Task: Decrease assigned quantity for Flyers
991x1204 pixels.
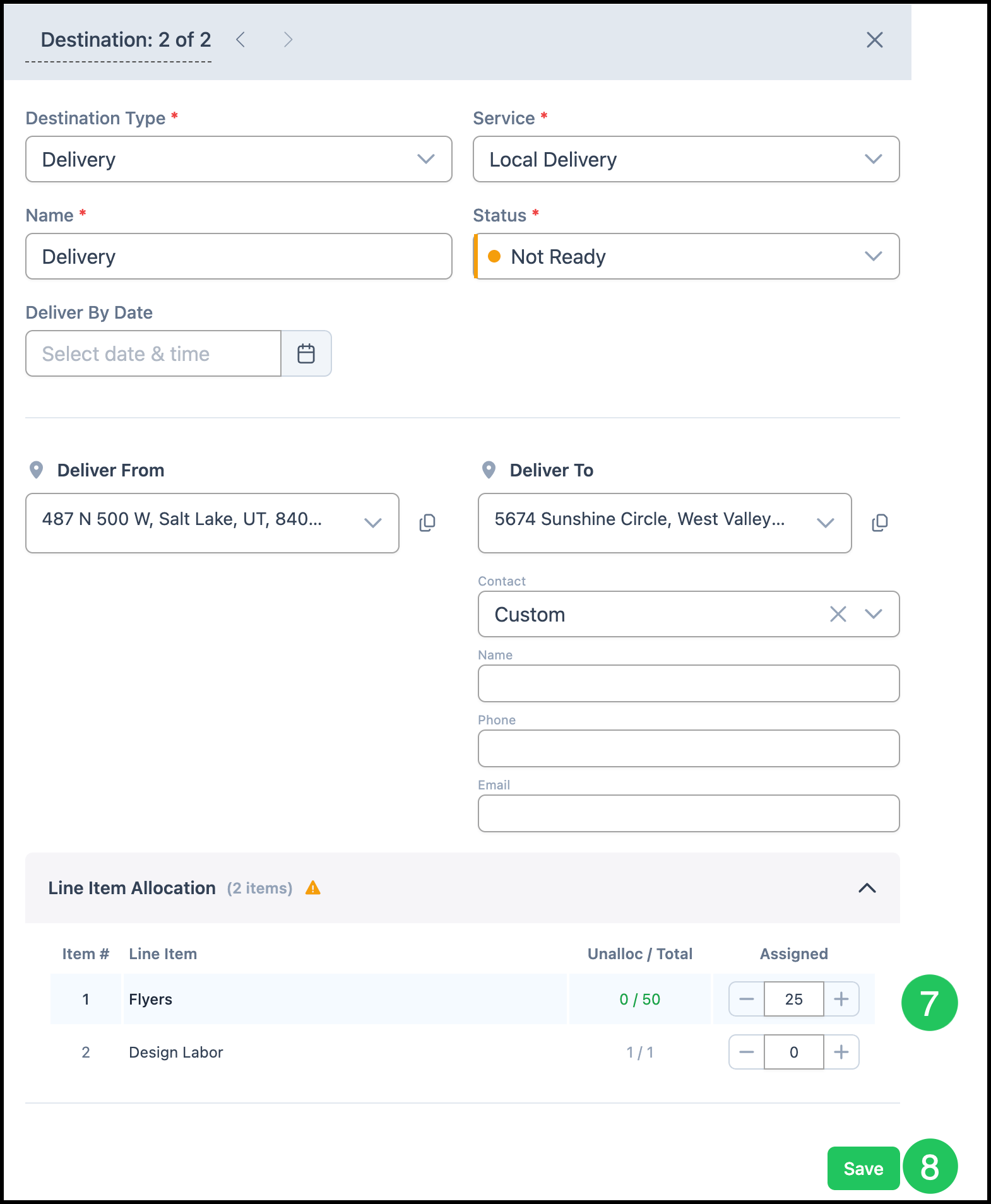Action: tap(747, 999)
